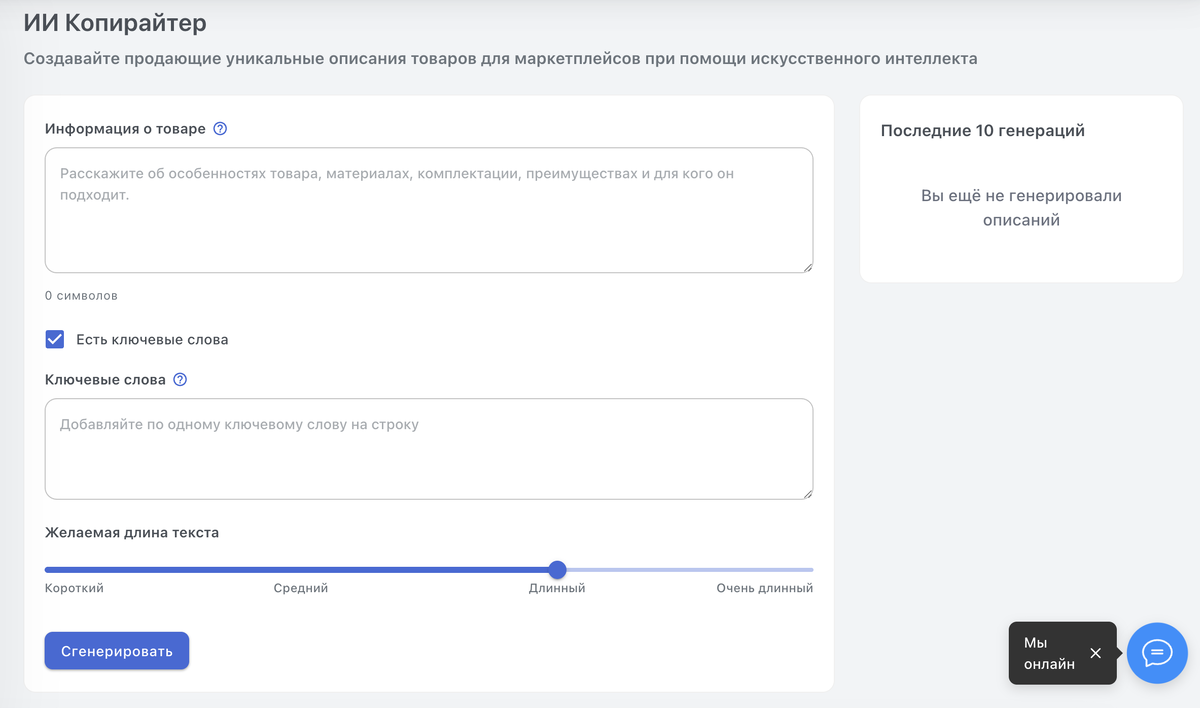The image size is (1200, 708).
Task: Uncheck the Есть ключевые слова checkbox
Action: tap(55, 339)
